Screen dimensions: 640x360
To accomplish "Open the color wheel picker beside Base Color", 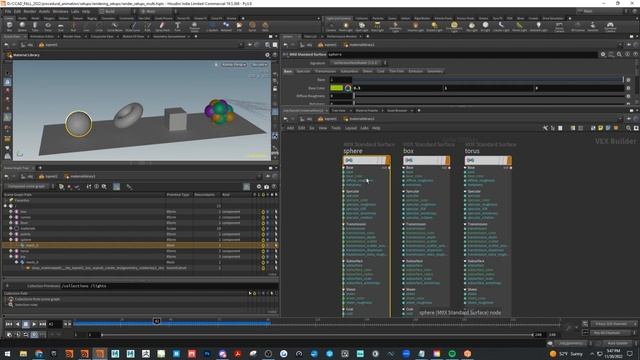I will [x=348, y=88].
